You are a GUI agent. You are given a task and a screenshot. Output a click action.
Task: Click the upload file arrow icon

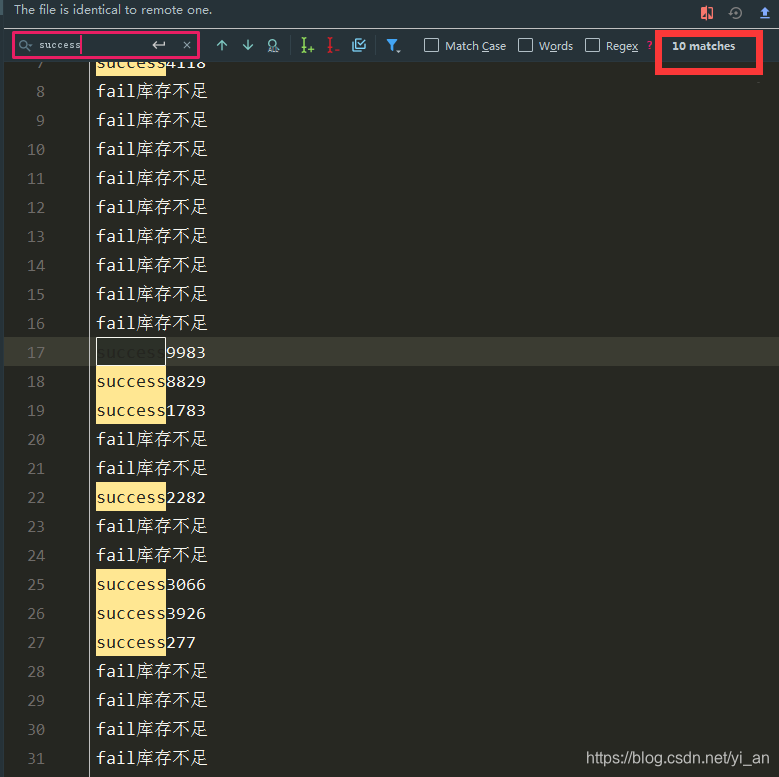click(x=765, y=12)
